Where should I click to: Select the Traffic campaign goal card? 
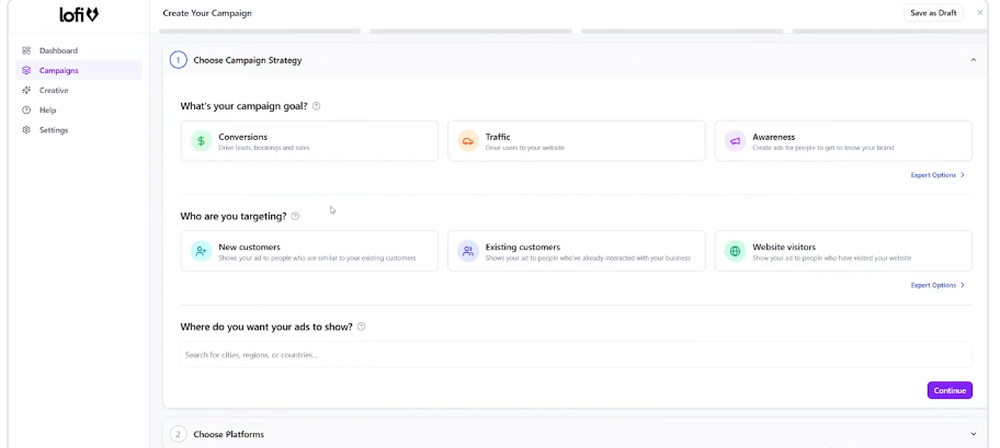tap(576, 141)
